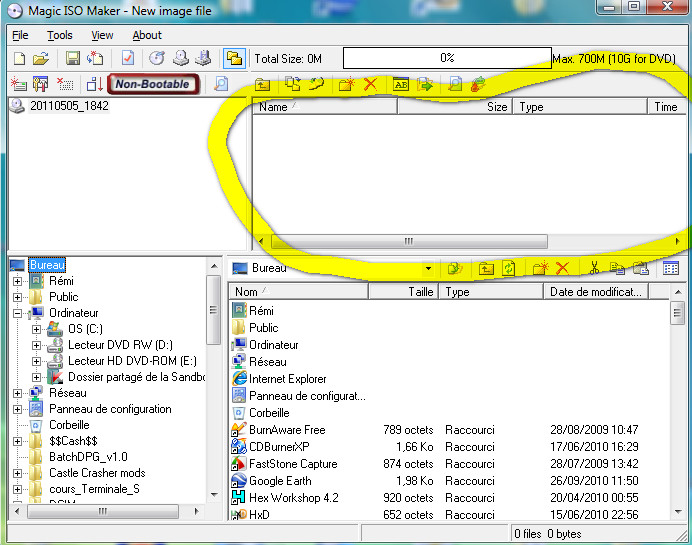The image size is (692, 545).
Task: Select the Hex Workshop 4.2 shortcut
Action: point(435,498)
